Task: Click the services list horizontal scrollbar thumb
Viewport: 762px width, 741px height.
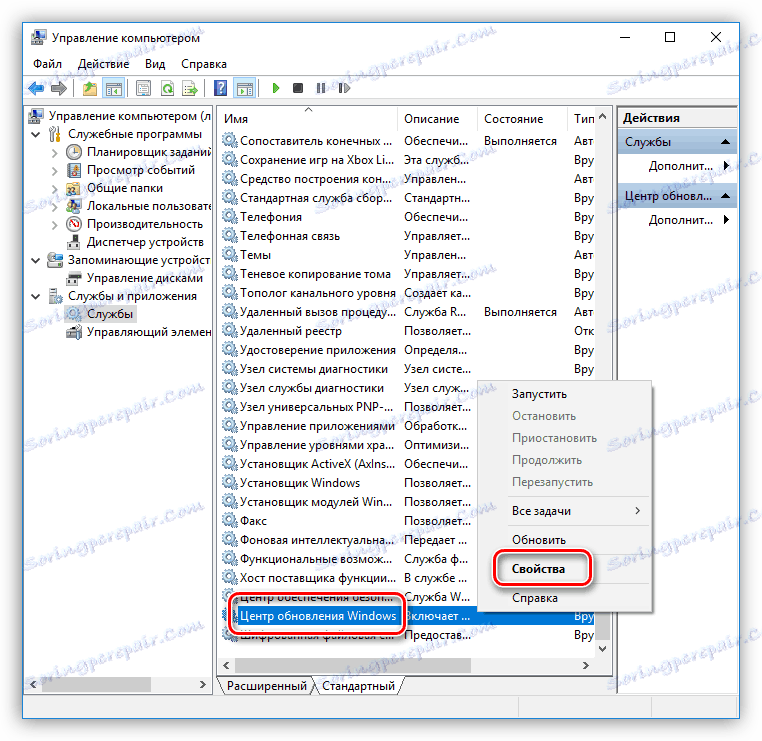Action: (352, 665)
